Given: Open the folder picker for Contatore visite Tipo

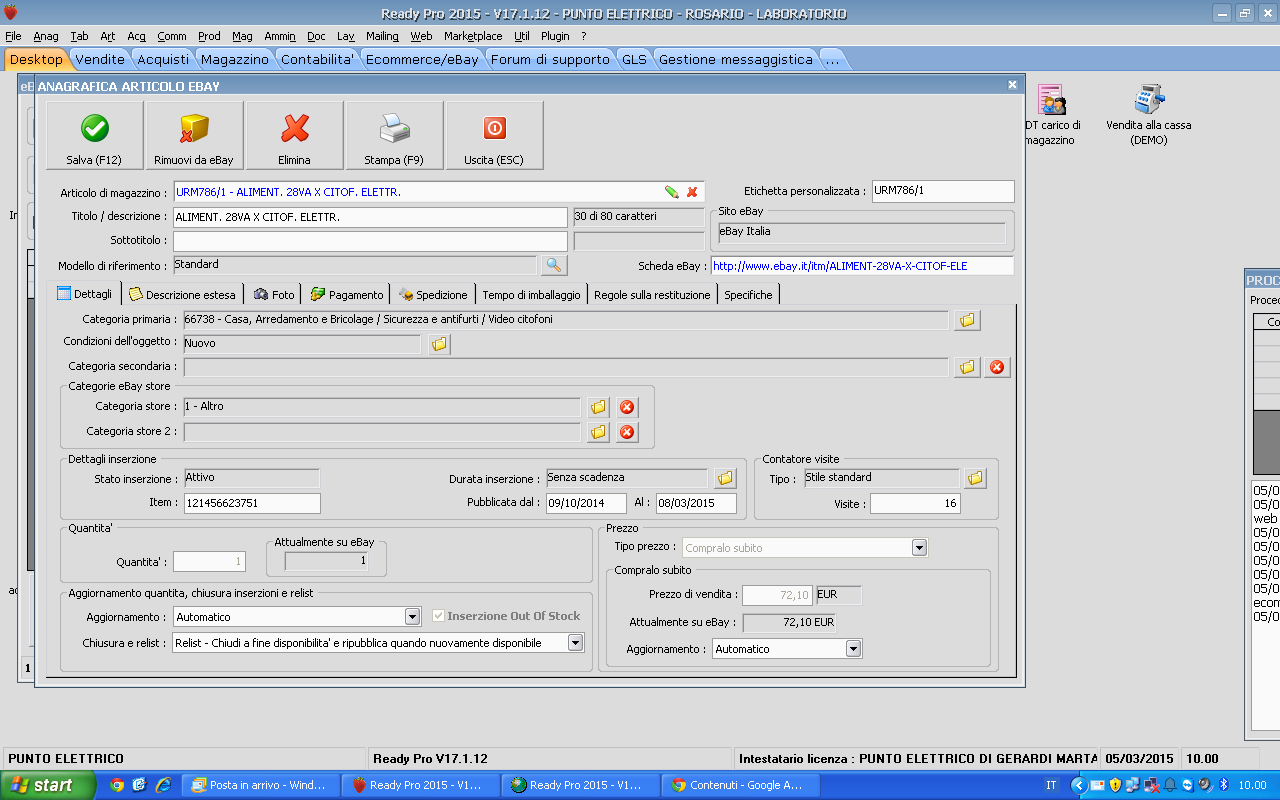Looking at the screenshot, I should pyautogui.click(x=975, y=478).
